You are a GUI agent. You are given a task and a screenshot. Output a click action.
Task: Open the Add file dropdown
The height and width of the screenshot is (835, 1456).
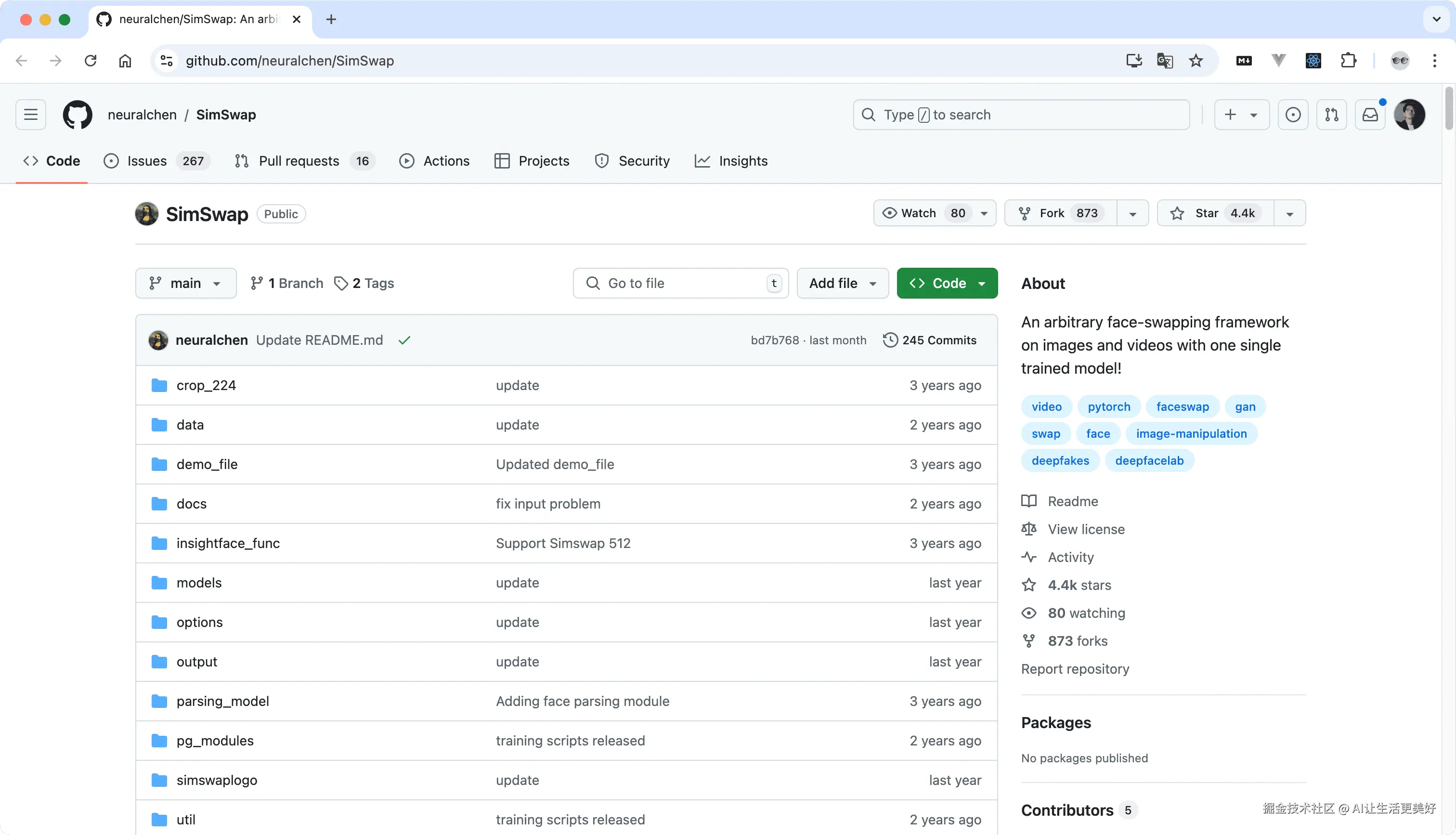point(842,283)
